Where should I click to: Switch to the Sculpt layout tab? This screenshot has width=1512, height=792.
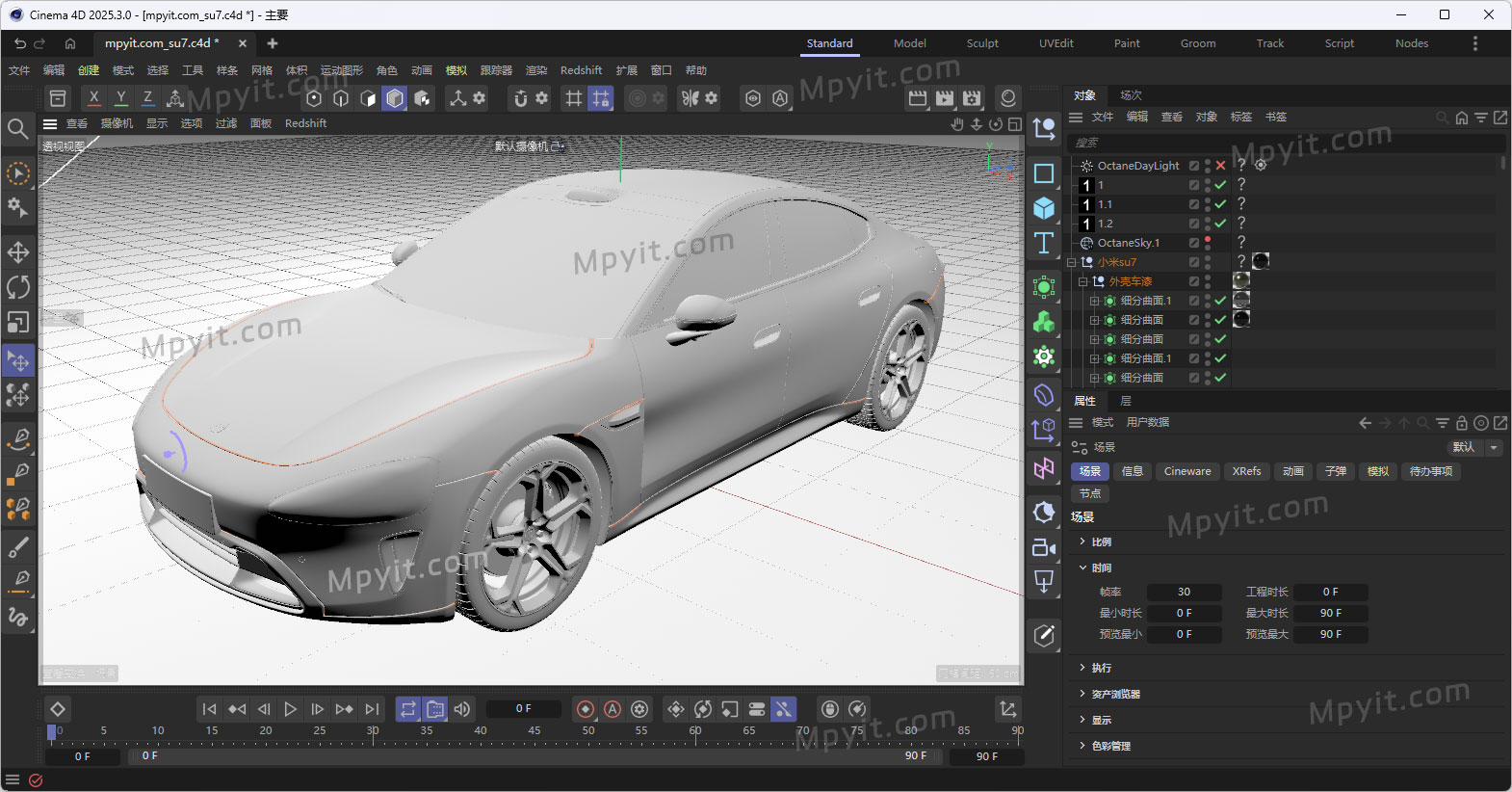[982, 43]
